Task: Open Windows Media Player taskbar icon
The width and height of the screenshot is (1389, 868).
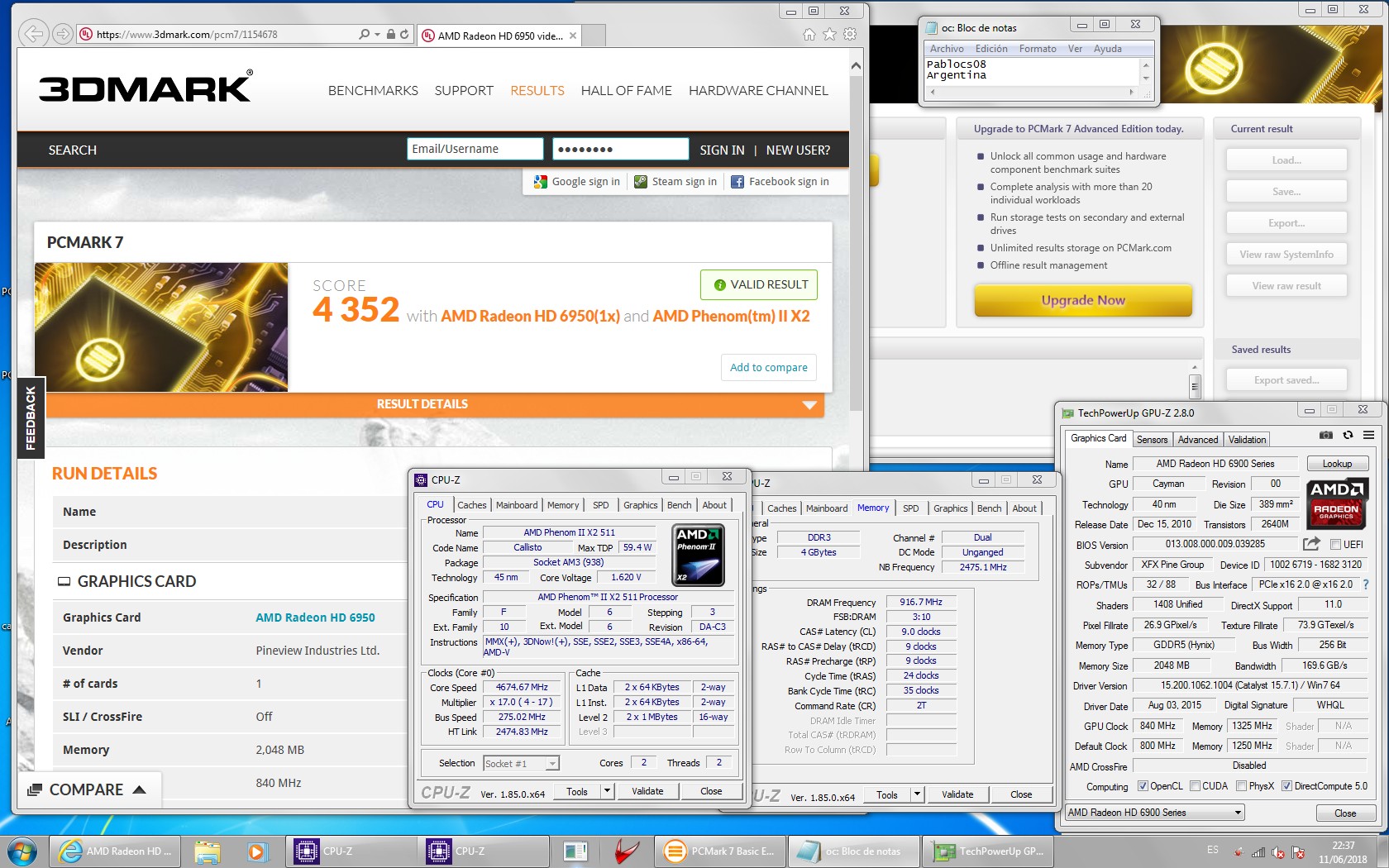Action: (x=256, y=851)
